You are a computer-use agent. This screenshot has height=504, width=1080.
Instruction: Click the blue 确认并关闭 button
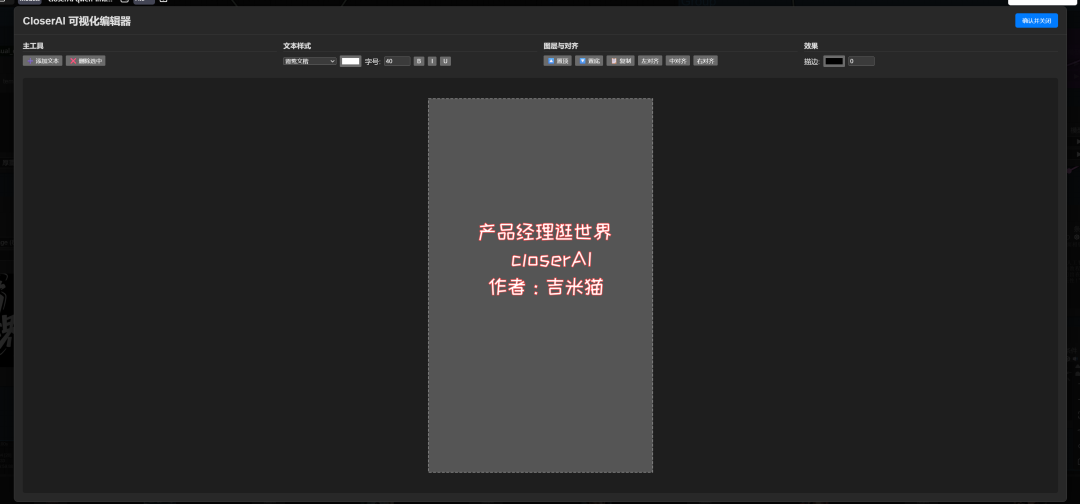point(1037,21)
